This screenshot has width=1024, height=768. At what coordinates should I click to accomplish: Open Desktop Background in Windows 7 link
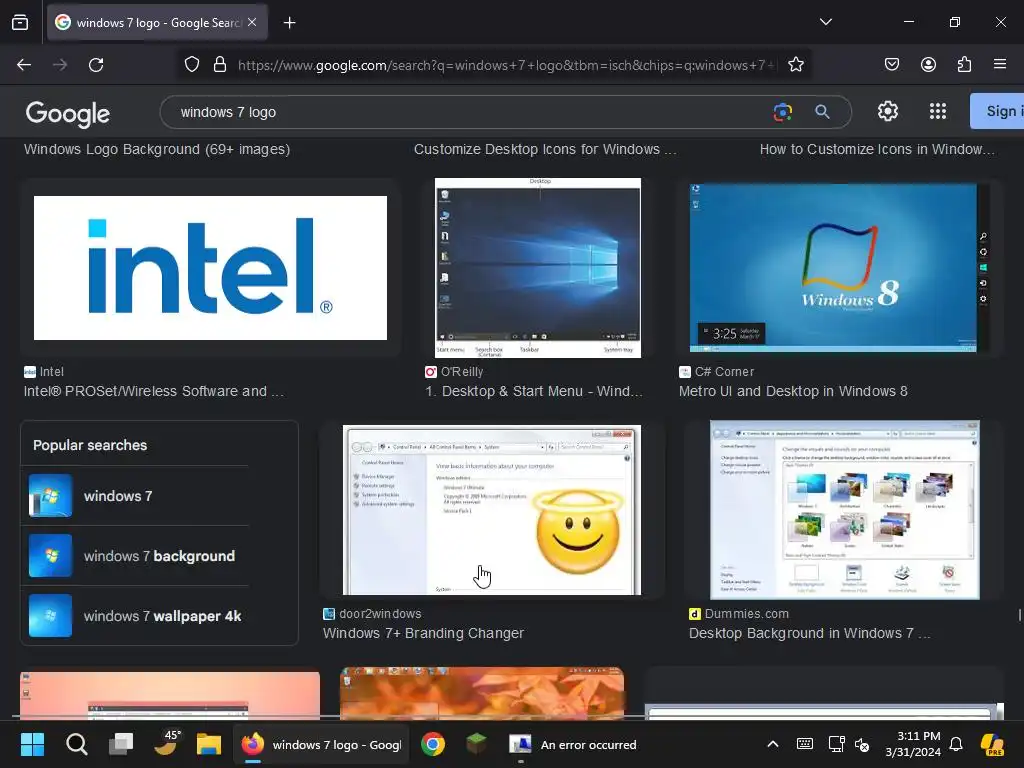tap(810, 633)
